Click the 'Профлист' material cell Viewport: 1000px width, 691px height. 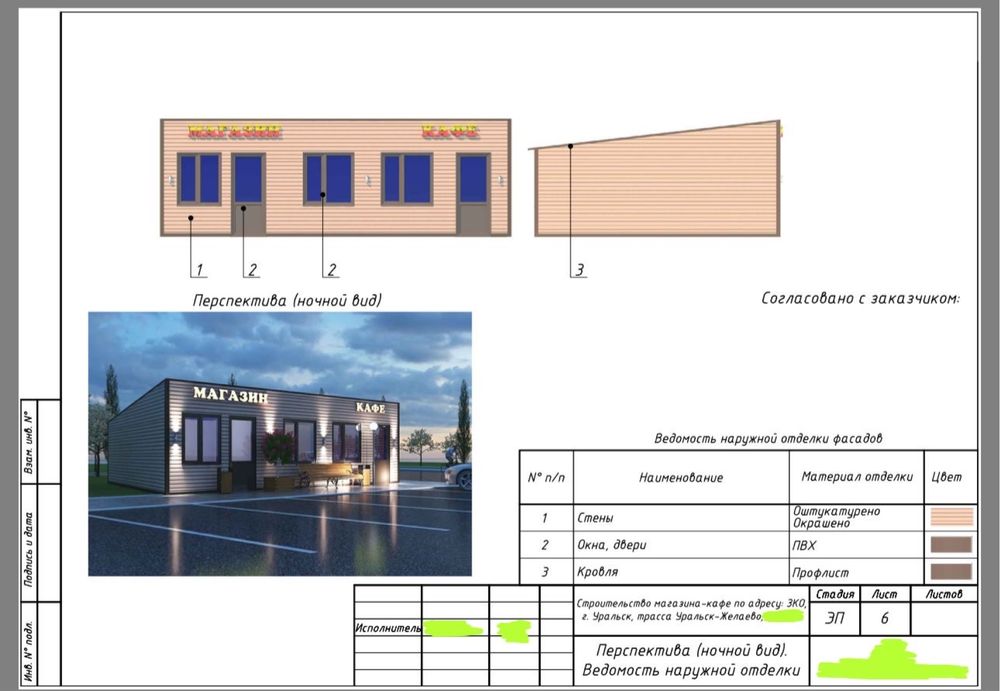(857, 572)
